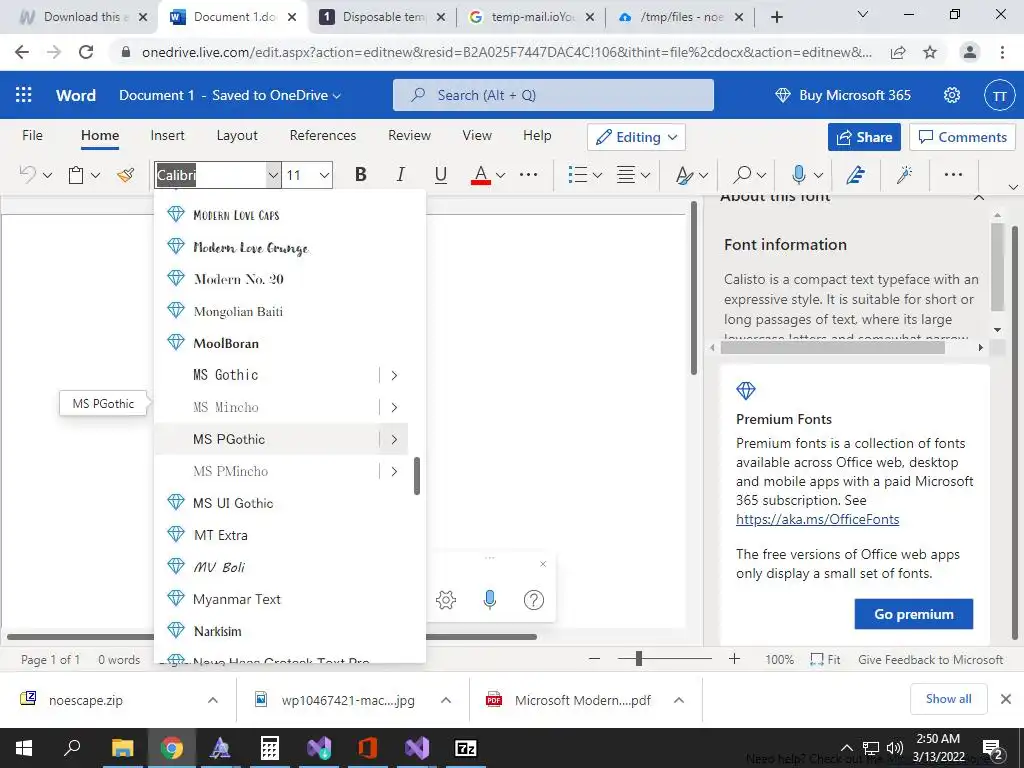
Task: Open the Document 1 title dropdown
Action: (x=229, y=95)
